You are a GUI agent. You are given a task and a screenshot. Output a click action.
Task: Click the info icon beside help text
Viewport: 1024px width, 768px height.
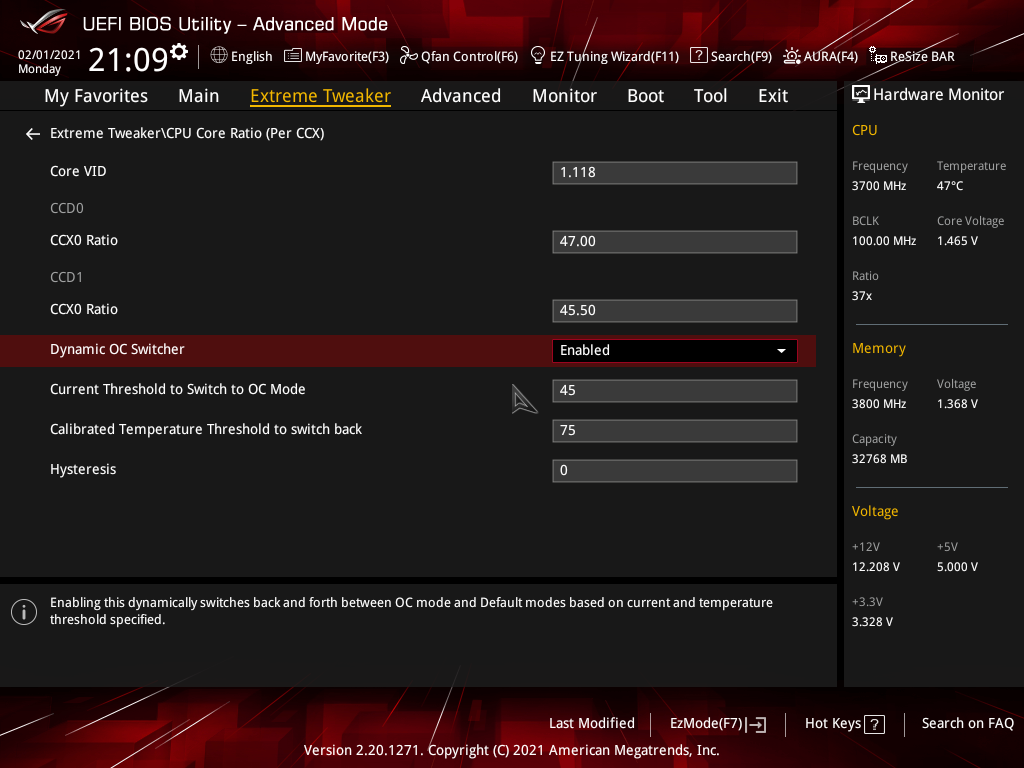pyautogui.click(x=24, y=612)
